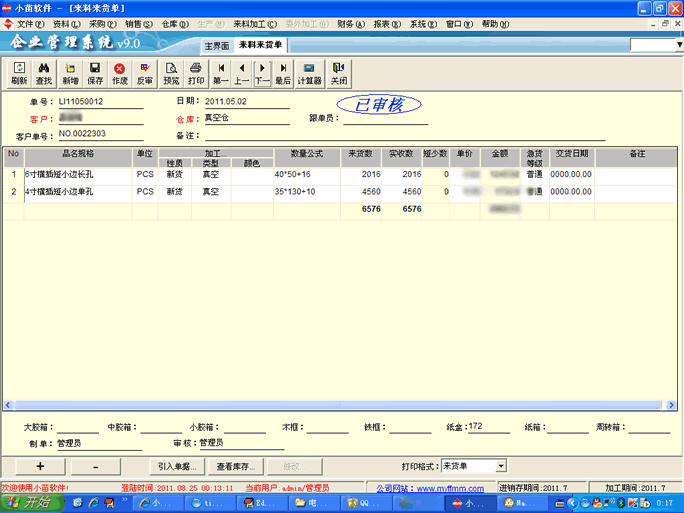684x513 pixels.
Task: Open the 来料加工 menu
Action: pyautogui.click(x=255, y=24)
